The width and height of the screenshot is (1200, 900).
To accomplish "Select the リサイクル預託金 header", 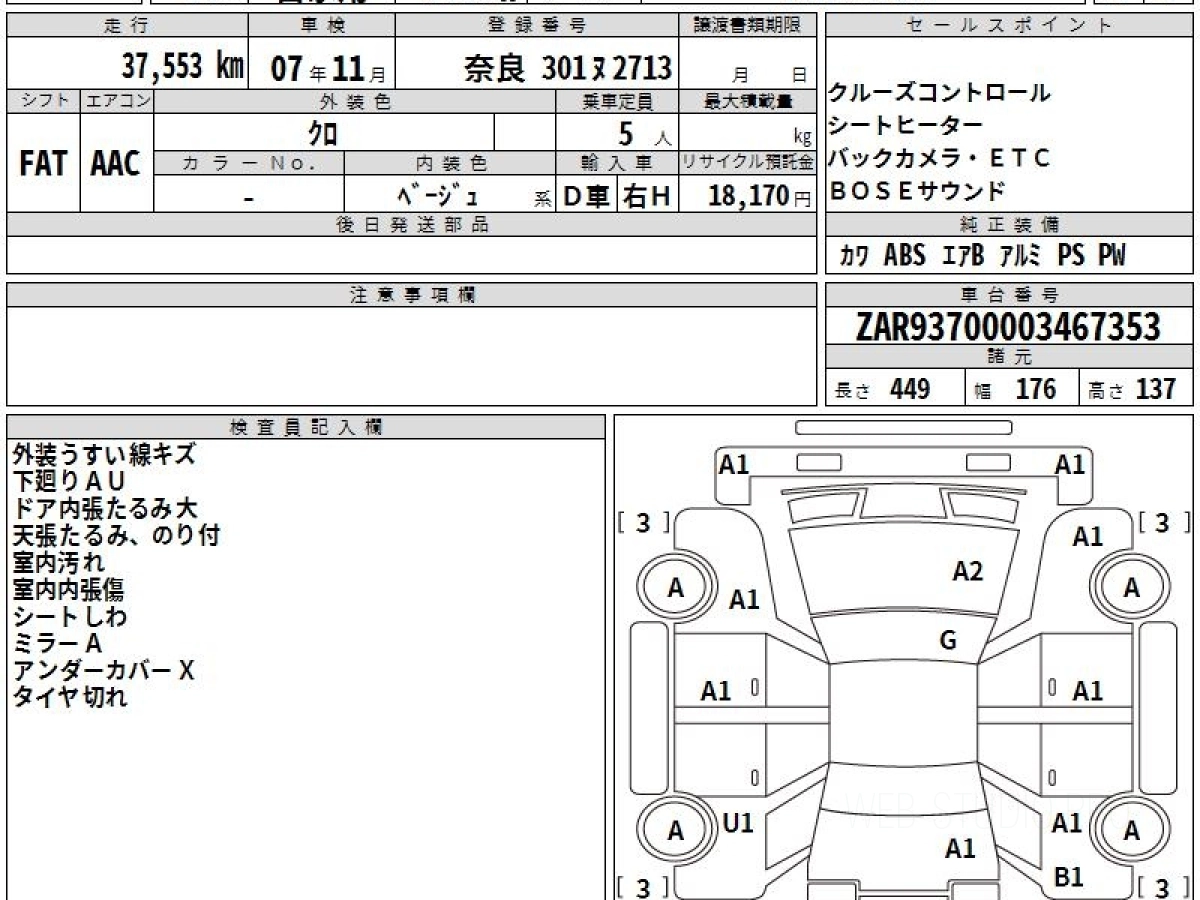I will [x=748, y=163].
